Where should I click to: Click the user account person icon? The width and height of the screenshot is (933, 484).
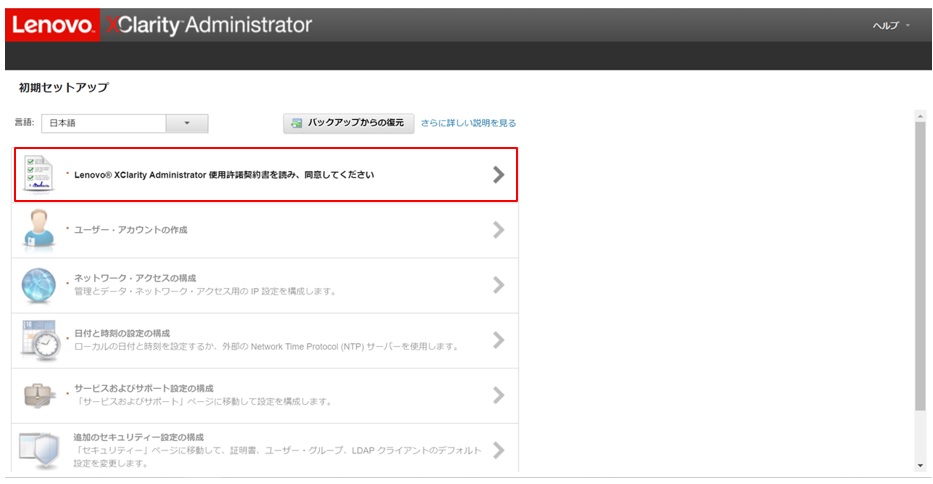tap(39, 229)
